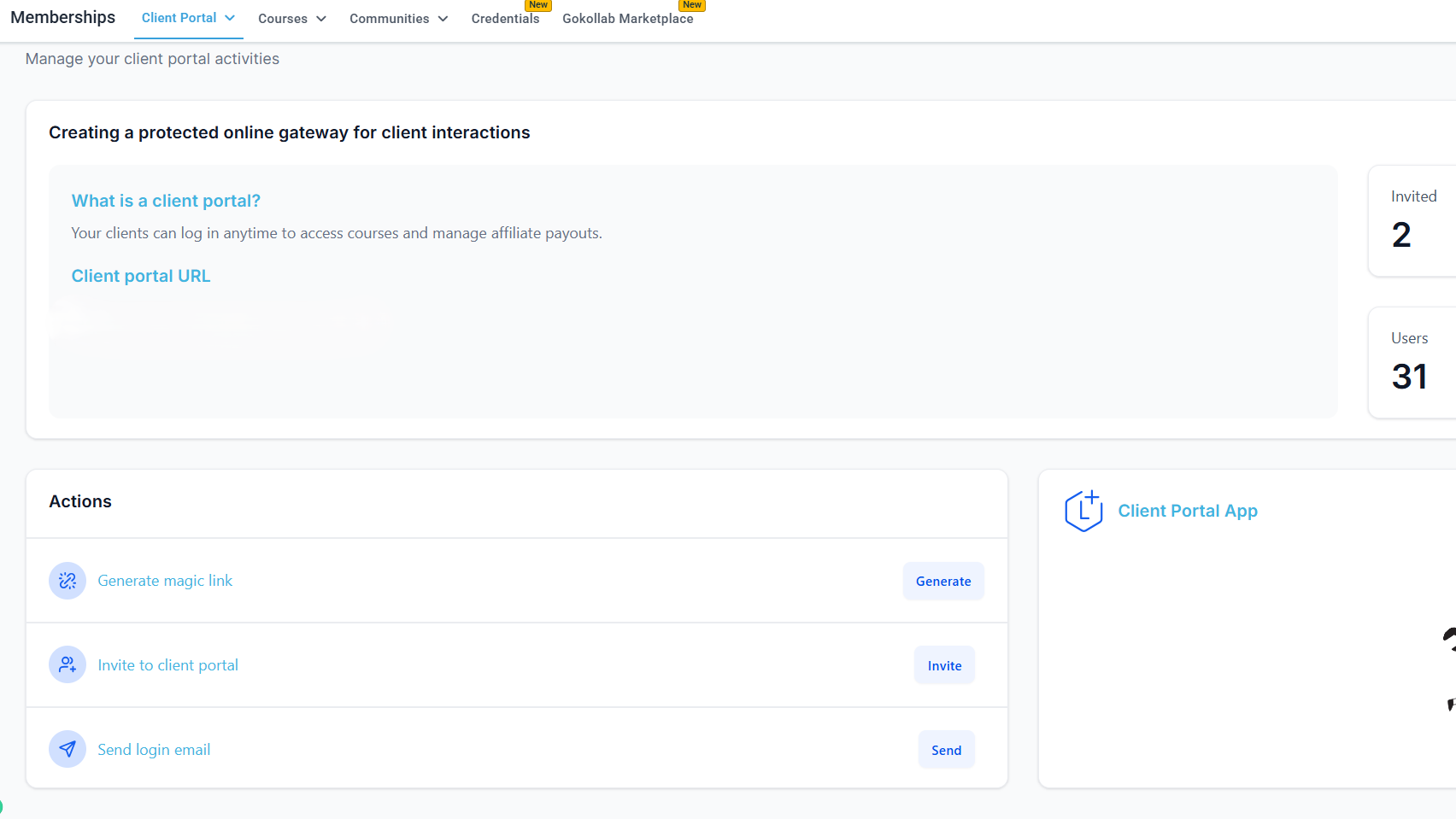
Task: Click the Memberships title
Action: click(x=62, y=17)
